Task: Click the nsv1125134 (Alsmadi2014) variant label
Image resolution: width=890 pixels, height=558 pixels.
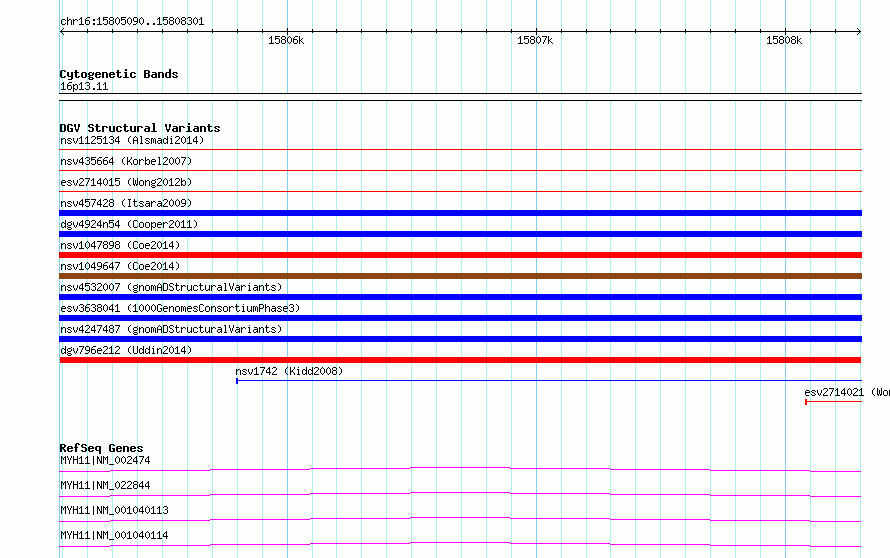Action: [132, 140]
